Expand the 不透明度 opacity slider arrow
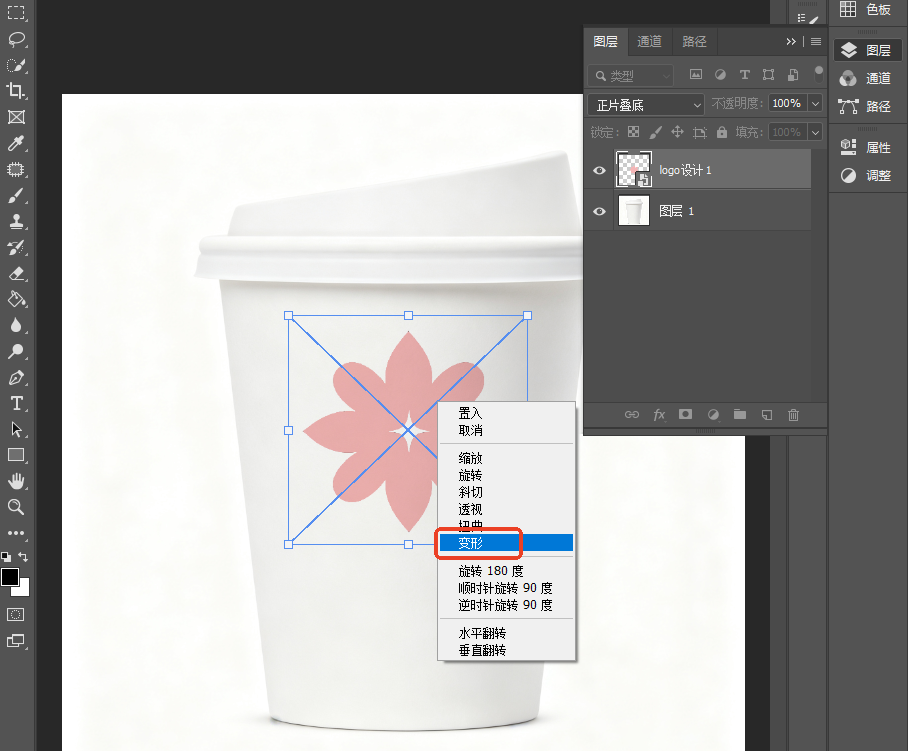This screenshot has height=751, width=908. click(x=815, y=104)
